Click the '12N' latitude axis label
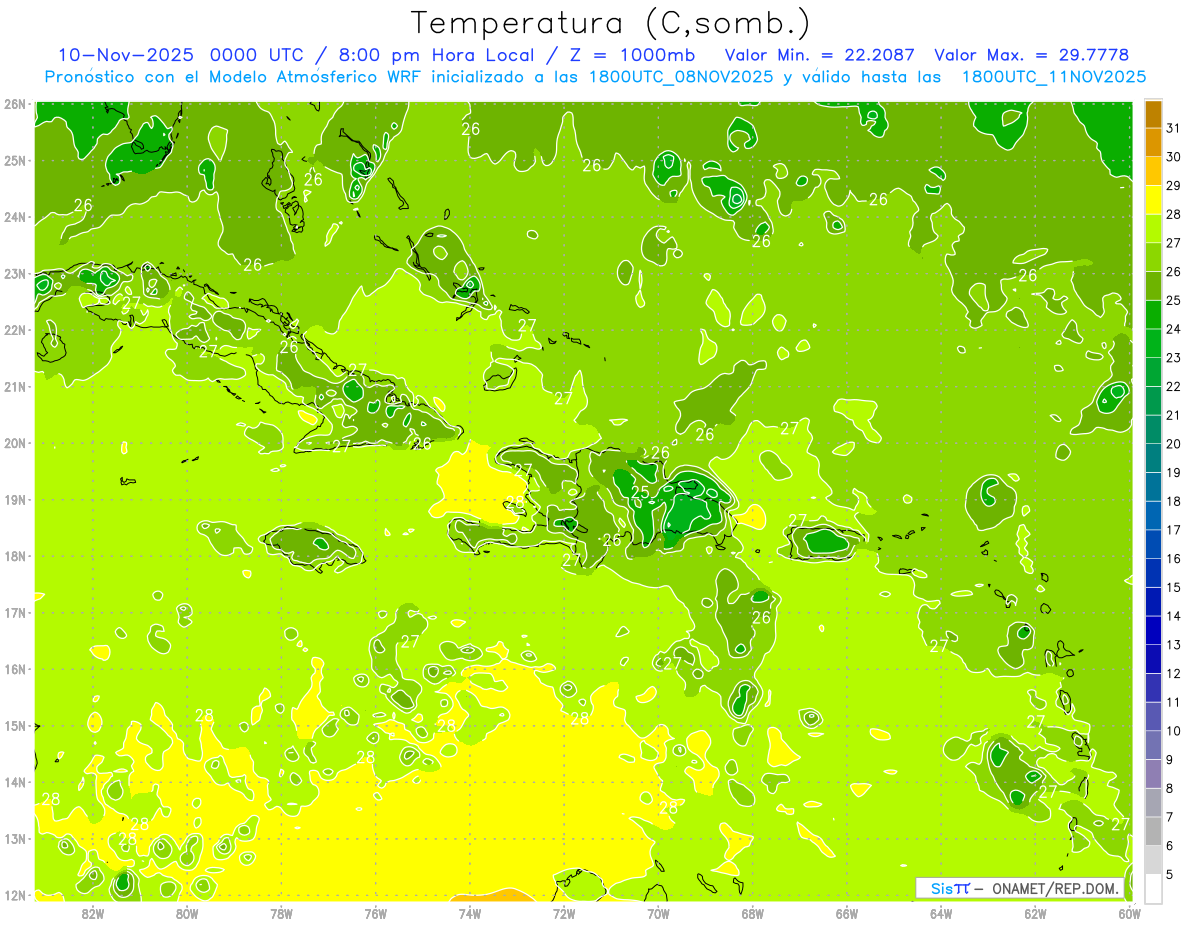The image size is (1200, 927). (14, 895)
